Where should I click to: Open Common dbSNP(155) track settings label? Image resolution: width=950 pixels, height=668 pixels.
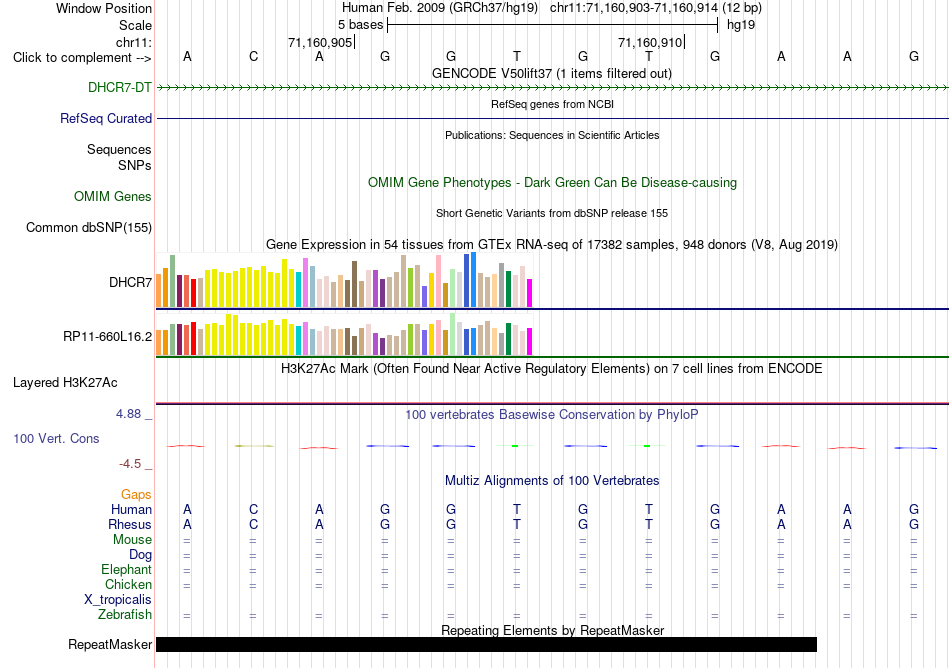(x=88, y=227)
